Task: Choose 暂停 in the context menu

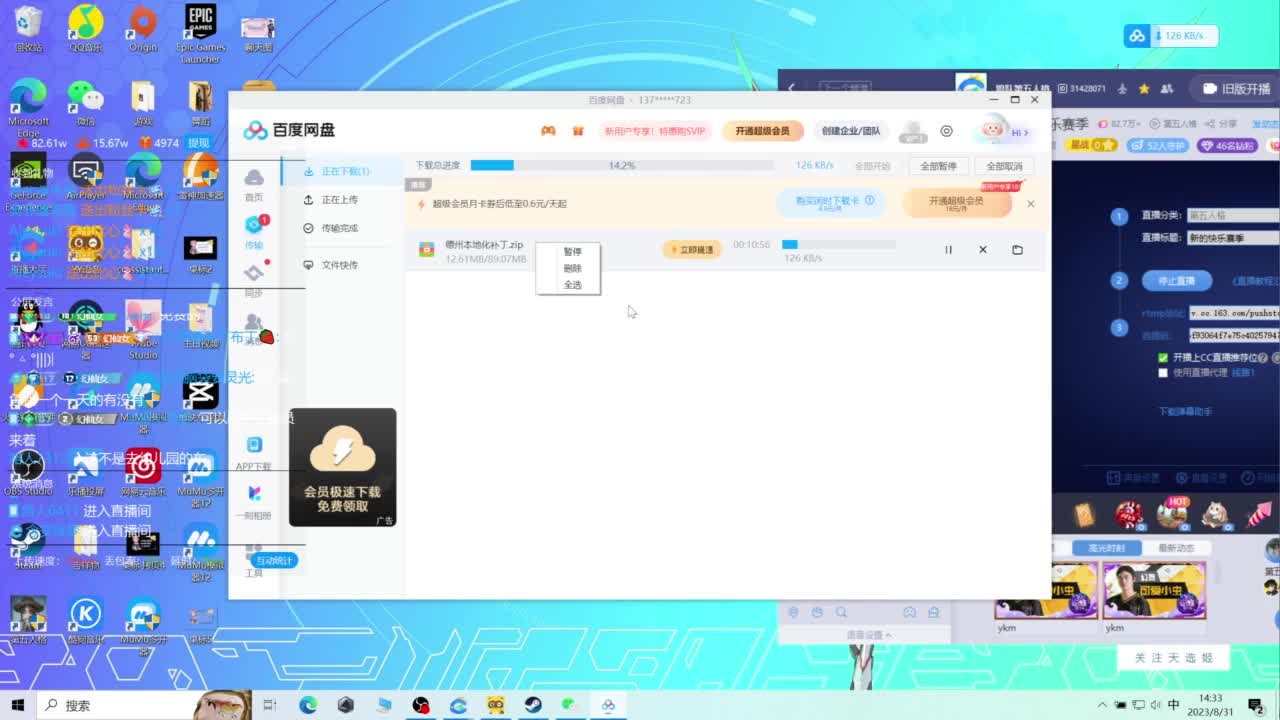Action: (x=572, y=251)
